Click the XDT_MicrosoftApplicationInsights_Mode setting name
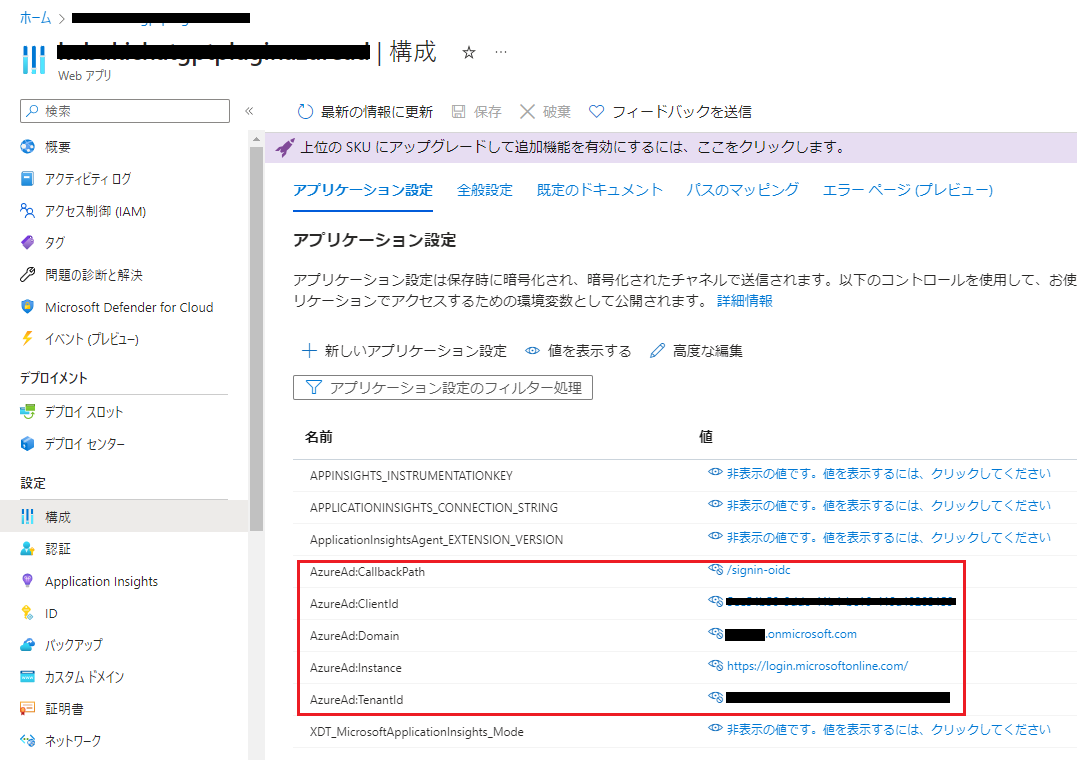1077x760 pixels. [416, 732]
